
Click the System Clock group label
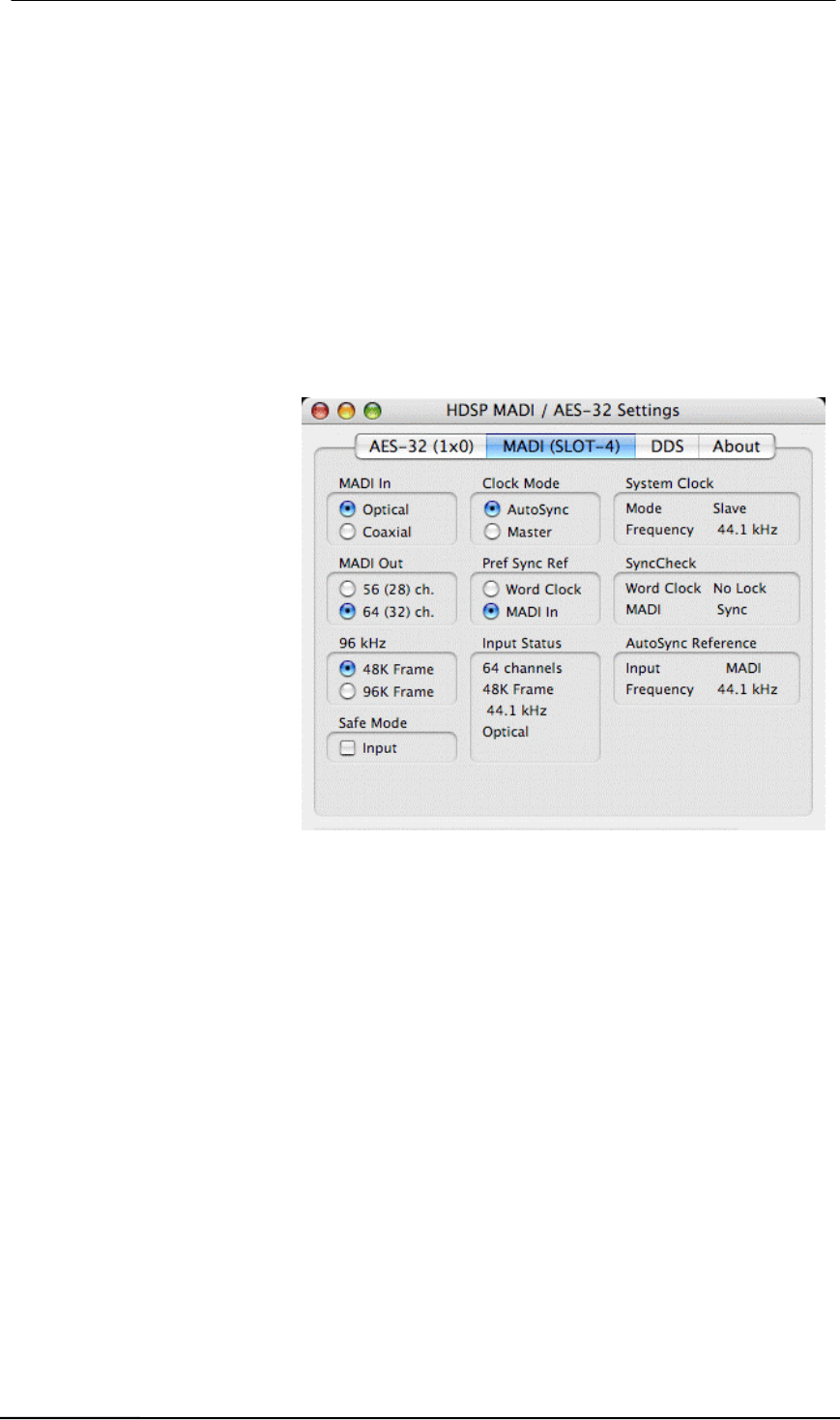[670, 483]
